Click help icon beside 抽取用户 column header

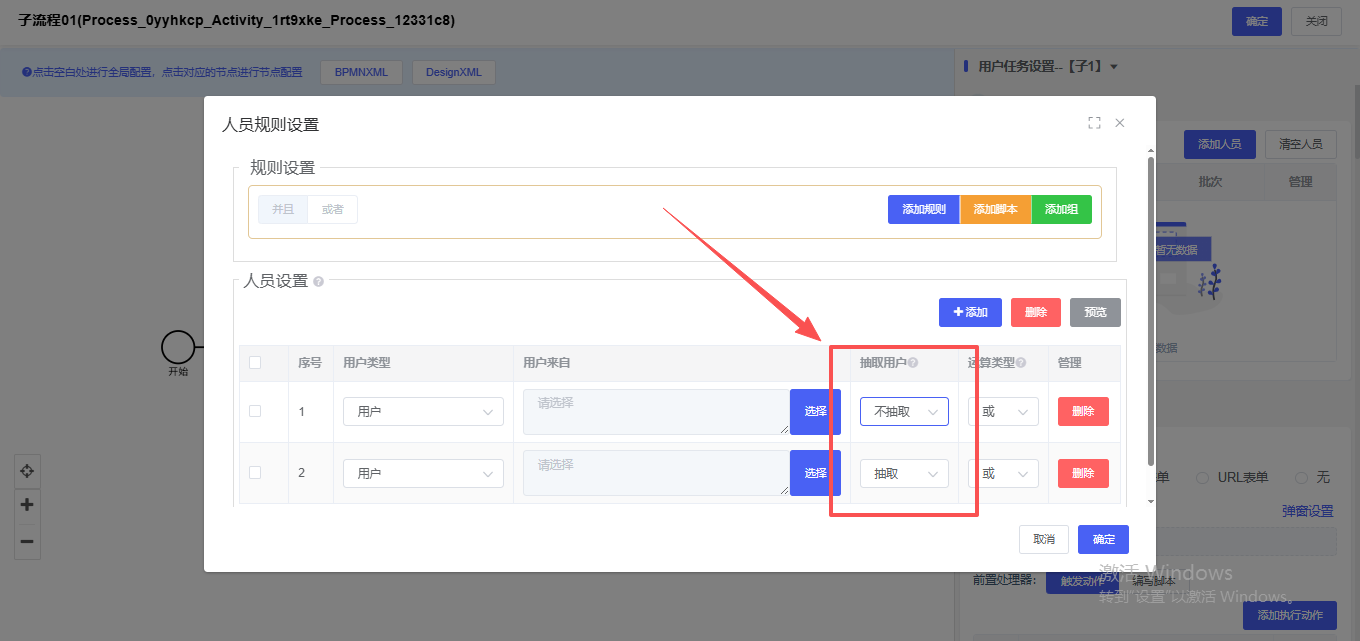(913, 363)
